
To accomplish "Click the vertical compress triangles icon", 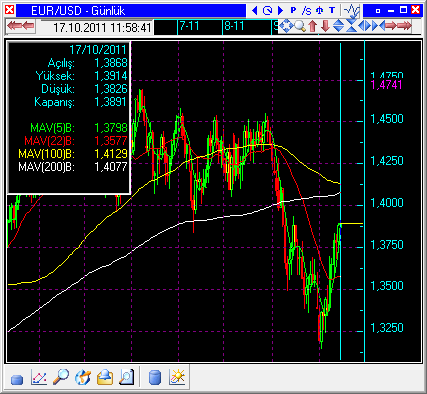I will coord(351,26).
